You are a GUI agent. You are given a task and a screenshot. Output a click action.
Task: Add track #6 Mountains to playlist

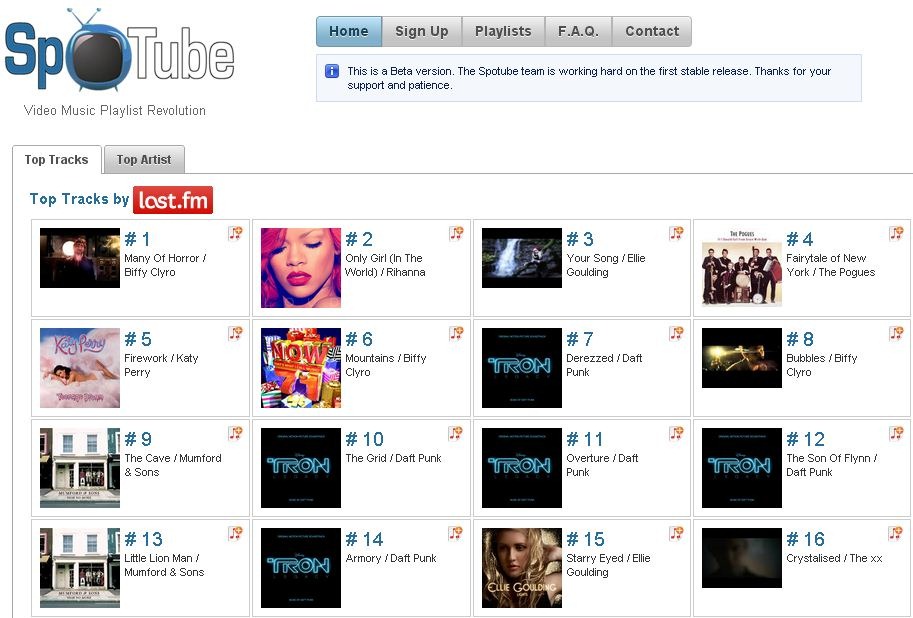point(456,334)
